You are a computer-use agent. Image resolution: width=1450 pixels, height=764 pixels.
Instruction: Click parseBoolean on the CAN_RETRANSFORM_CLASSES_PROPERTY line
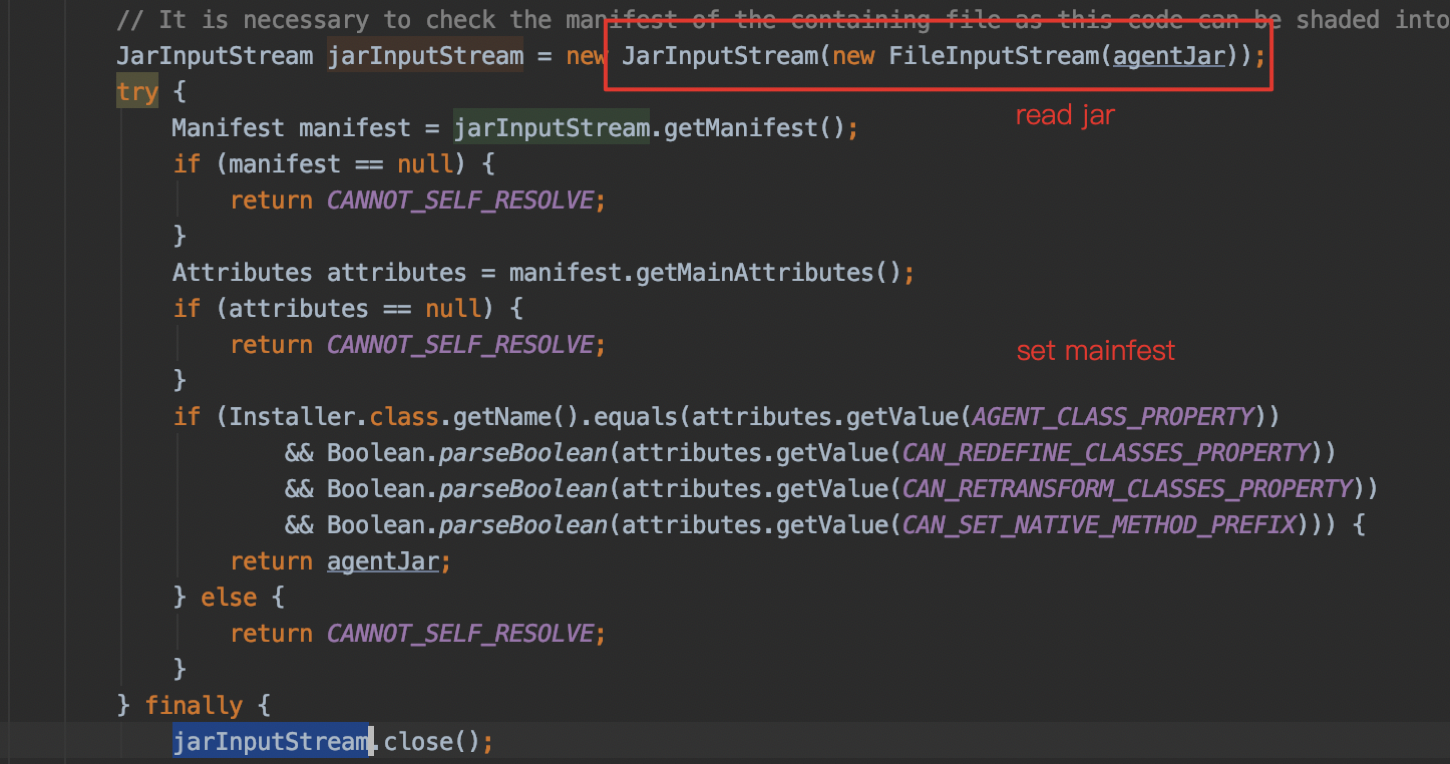point(523,488)
